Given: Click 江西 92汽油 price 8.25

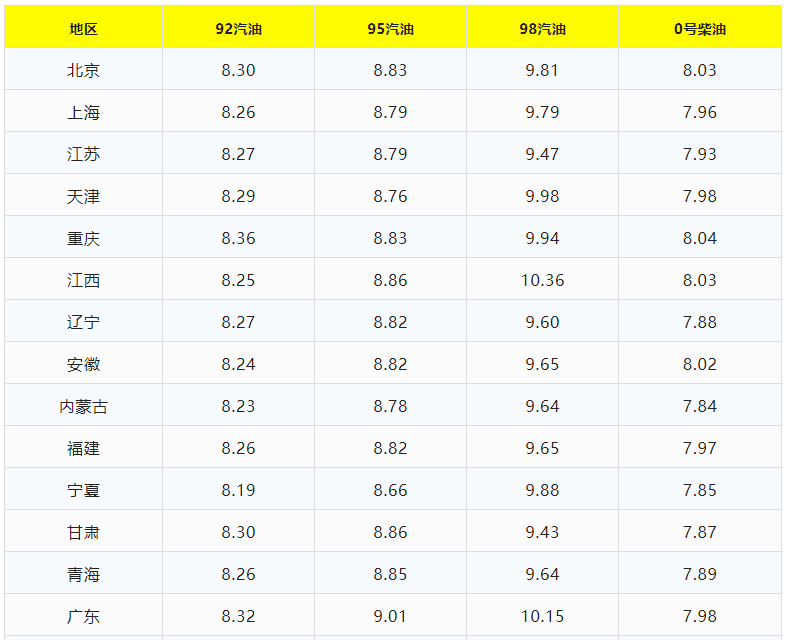Looking at the screenshot, I should [x=239, y=280].
